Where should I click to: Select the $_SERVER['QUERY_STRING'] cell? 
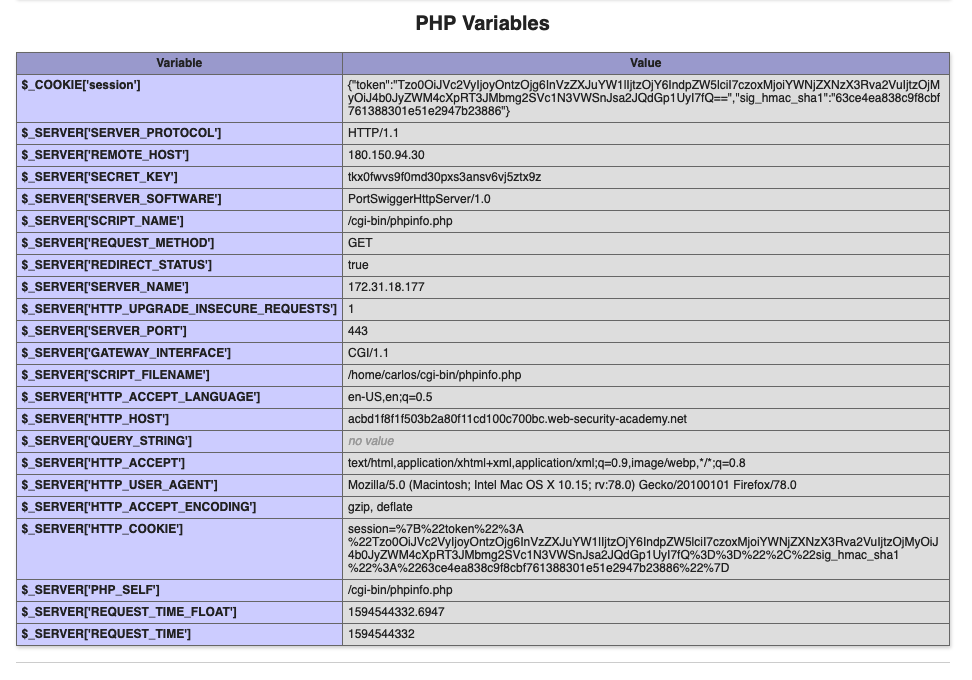pos(179,441)
